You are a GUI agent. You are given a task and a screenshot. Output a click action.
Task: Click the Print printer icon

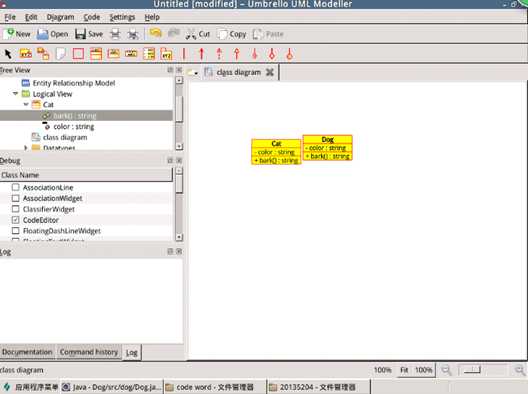click(x=116, y=34)
